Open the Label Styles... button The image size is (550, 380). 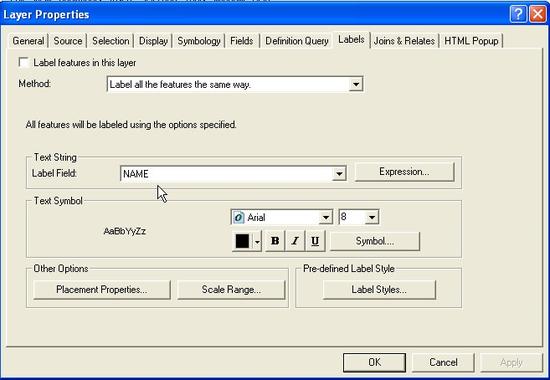point(379,289)
